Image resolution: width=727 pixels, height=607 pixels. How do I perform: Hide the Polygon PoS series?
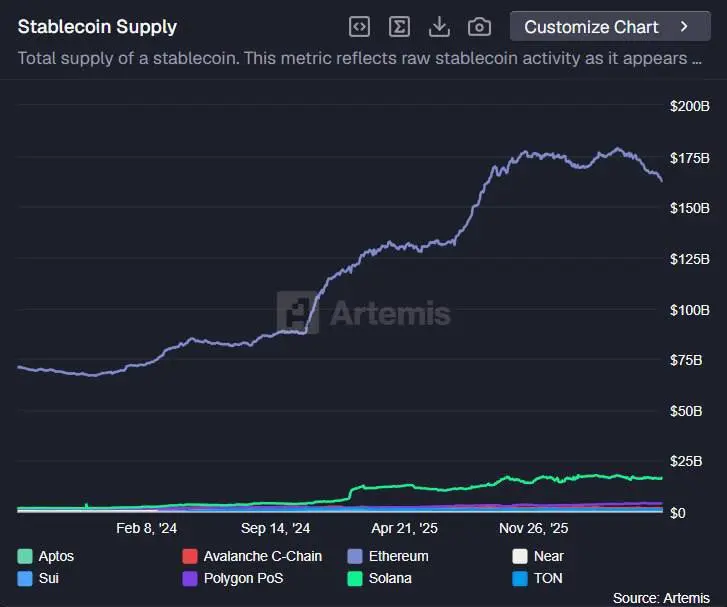tap(233, 578)
